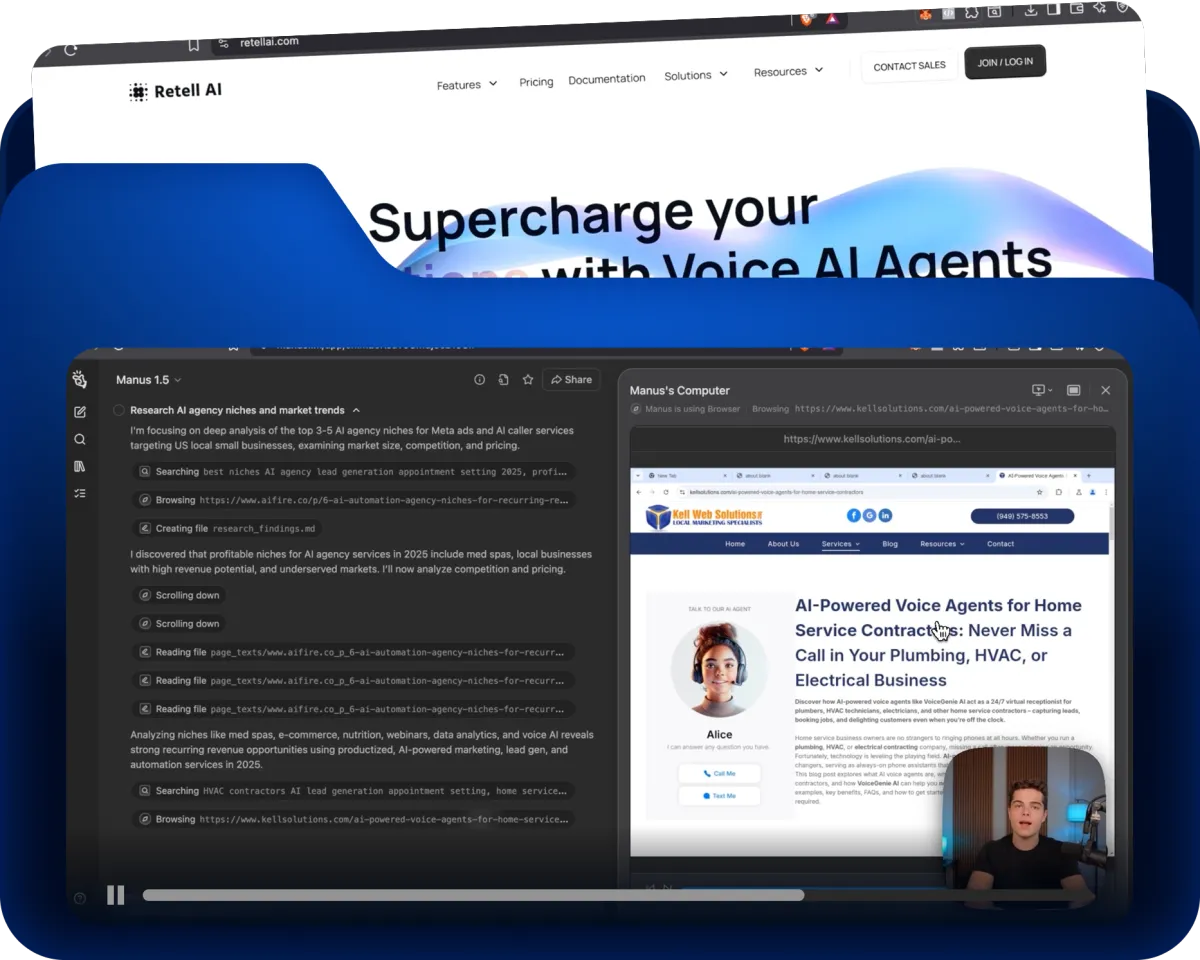Click the Facebook icon on Kell site
Viewport: 1200px width, 960px height.
pos(854,515)
